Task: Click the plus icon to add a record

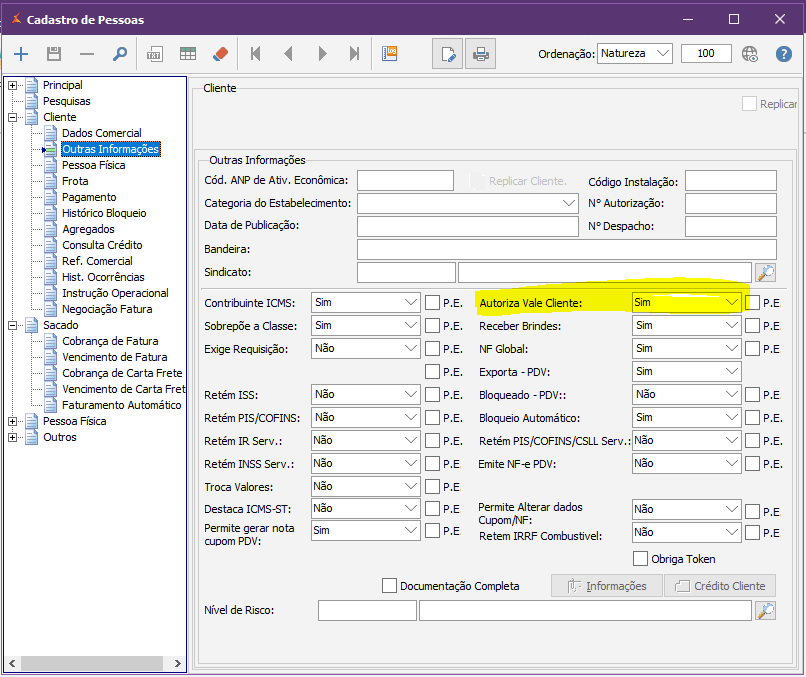Action: 21,54
